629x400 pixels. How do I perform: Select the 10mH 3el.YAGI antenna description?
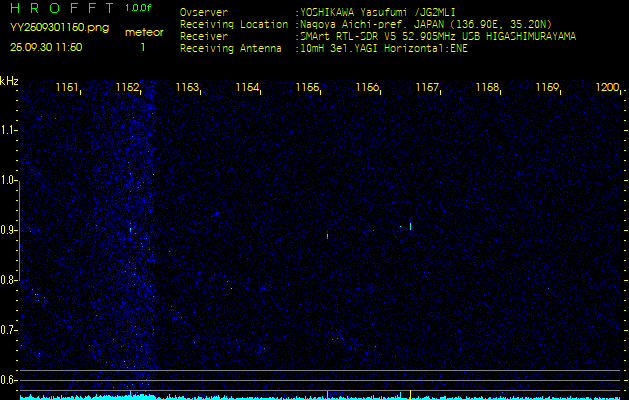tap(384, 49)
